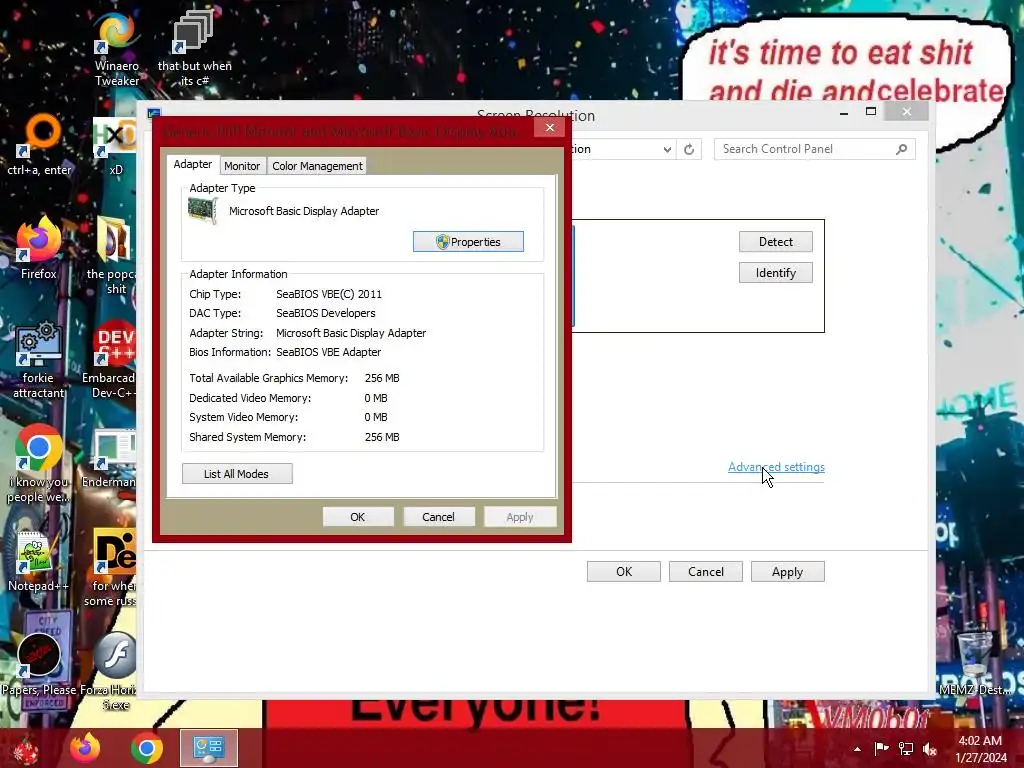Click Cancel in the adapter properties dialog
Image resolution: width=1024 pixels, height=768 pixels.
(438, 517)
